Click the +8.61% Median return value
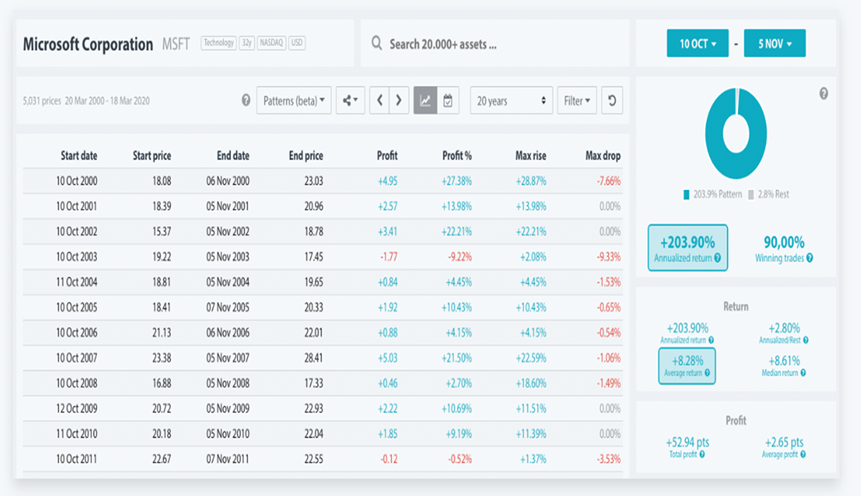The height and width of the screenshot is (496, 861). [784, 361]
